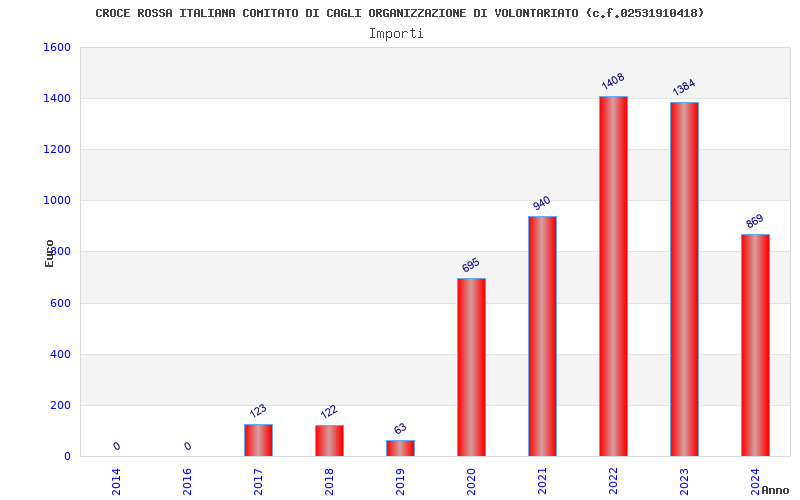
Task: Click the value label 940
Action: (x=541, y=203)
